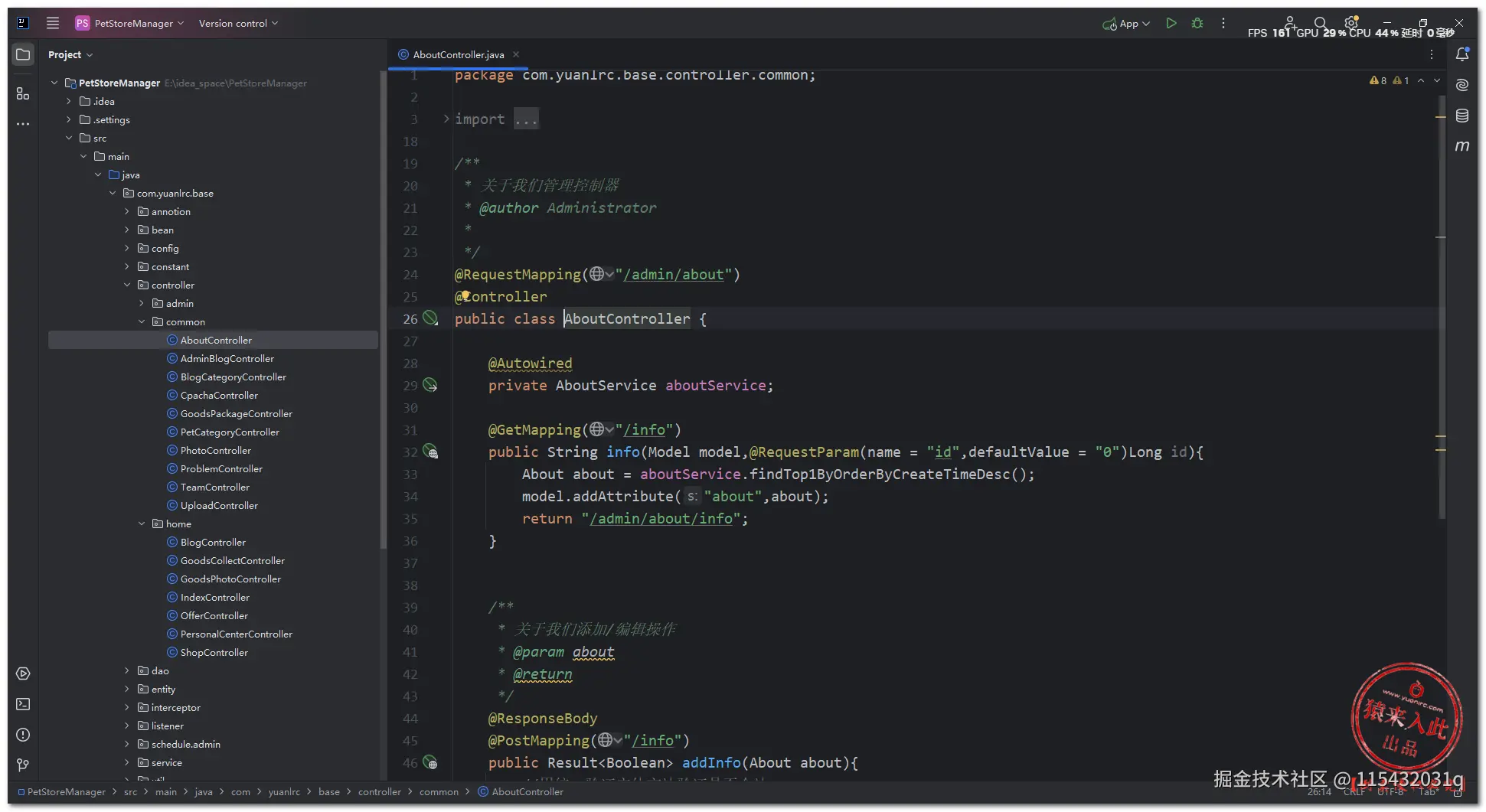Follow the "/admin/about/info" return link
Screen dimensions: 1486x812
tap(661, 518)
